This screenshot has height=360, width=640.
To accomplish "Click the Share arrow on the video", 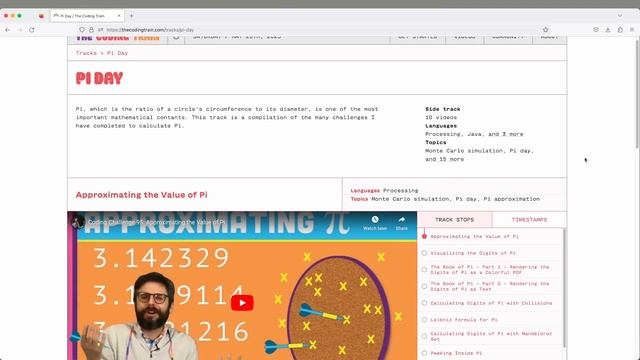I will point(402,219).
